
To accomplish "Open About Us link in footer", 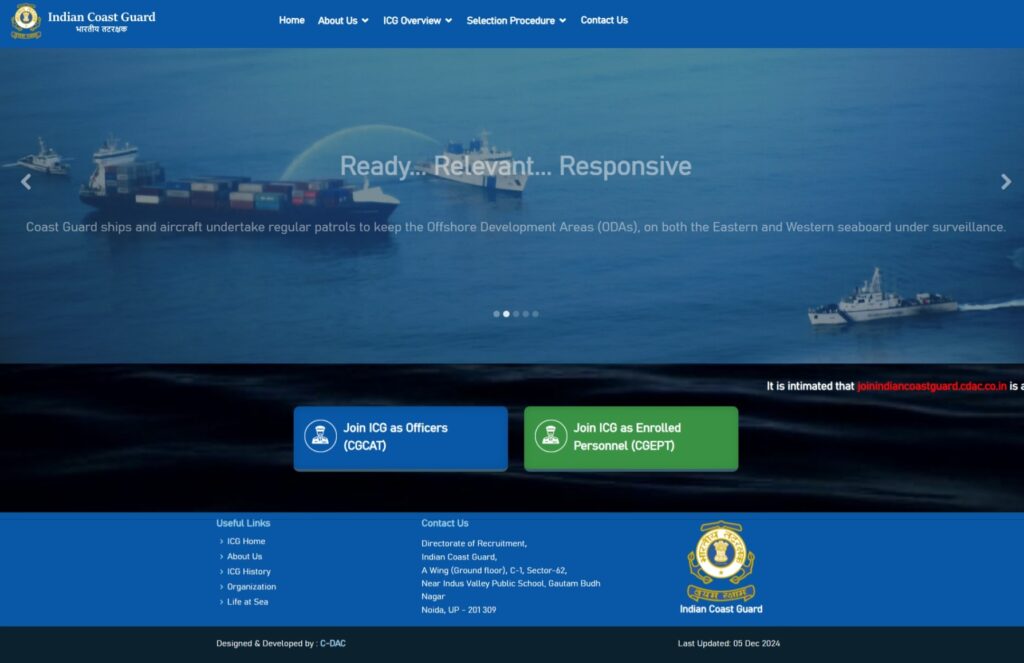I will coord(244,556).
